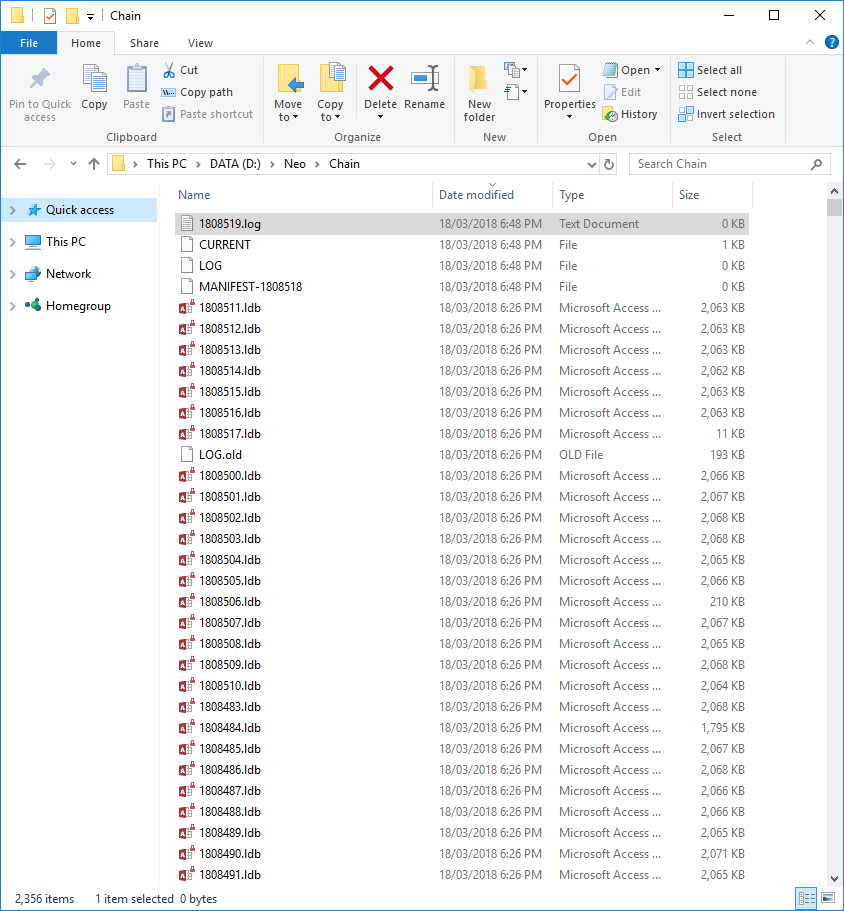Open the File menu
The height and width of the screenshot is (911, 844).
29,43
